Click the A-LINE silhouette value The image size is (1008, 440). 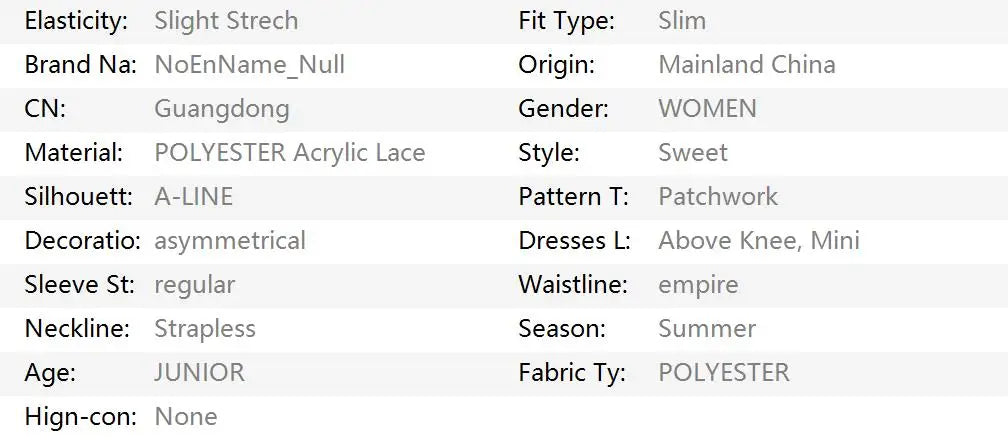coord(193,197)
